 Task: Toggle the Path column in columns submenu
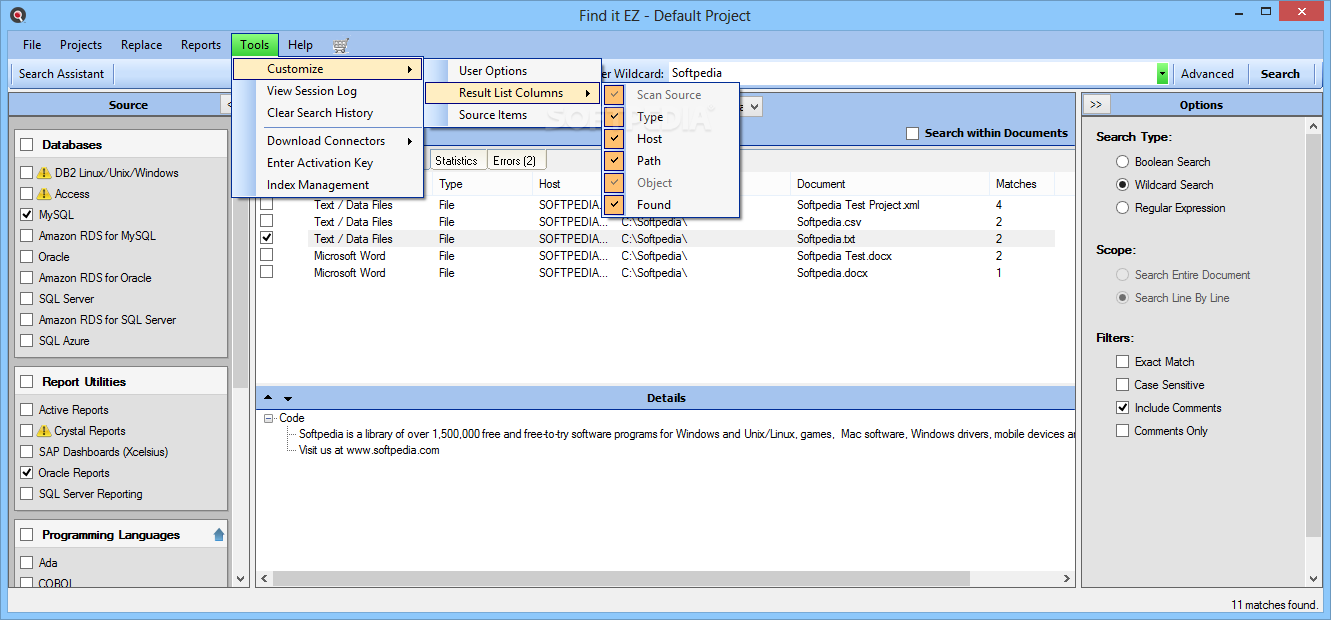671,161
